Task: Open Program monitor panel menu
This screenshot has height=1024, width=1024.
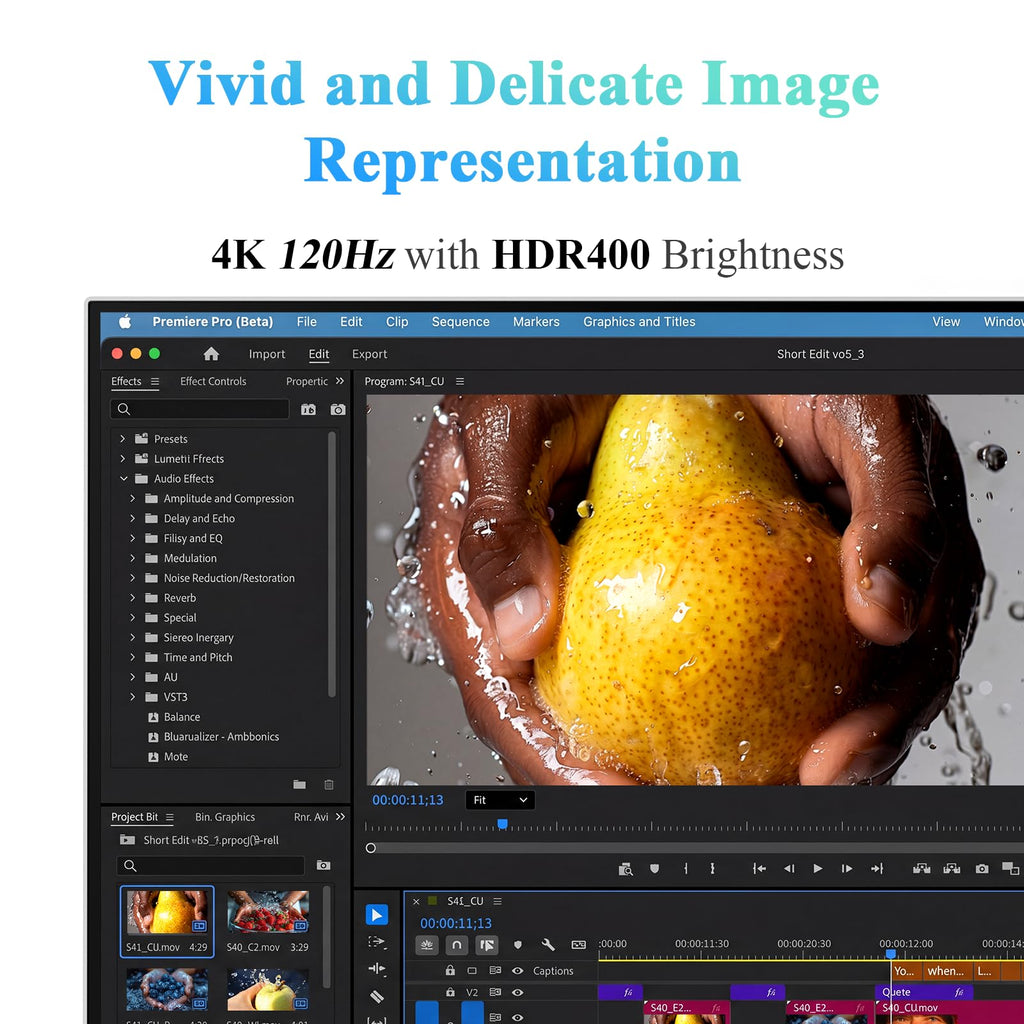Action: (x=460, y=381)
